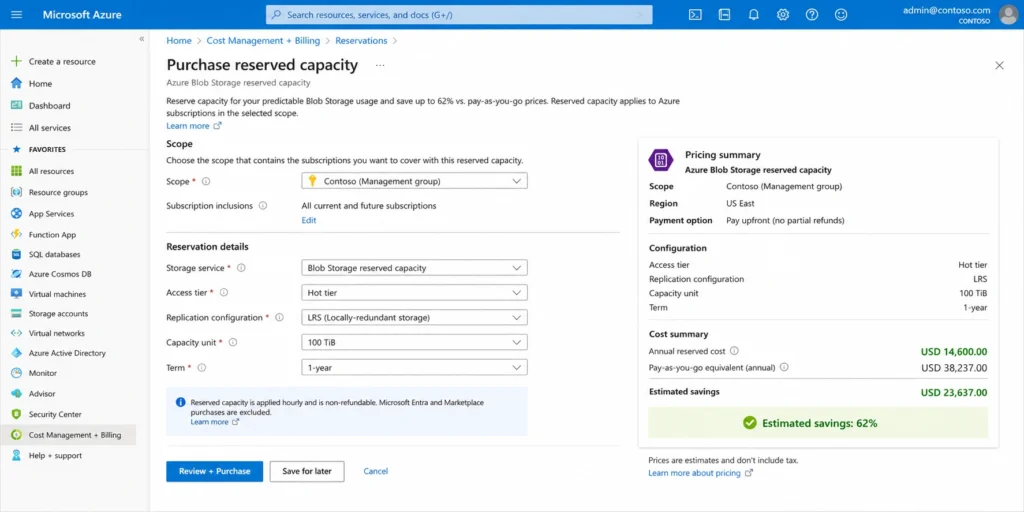Click the Monitor gauge icon
The height and width of the screenshot is (512, 1024).
17,374
